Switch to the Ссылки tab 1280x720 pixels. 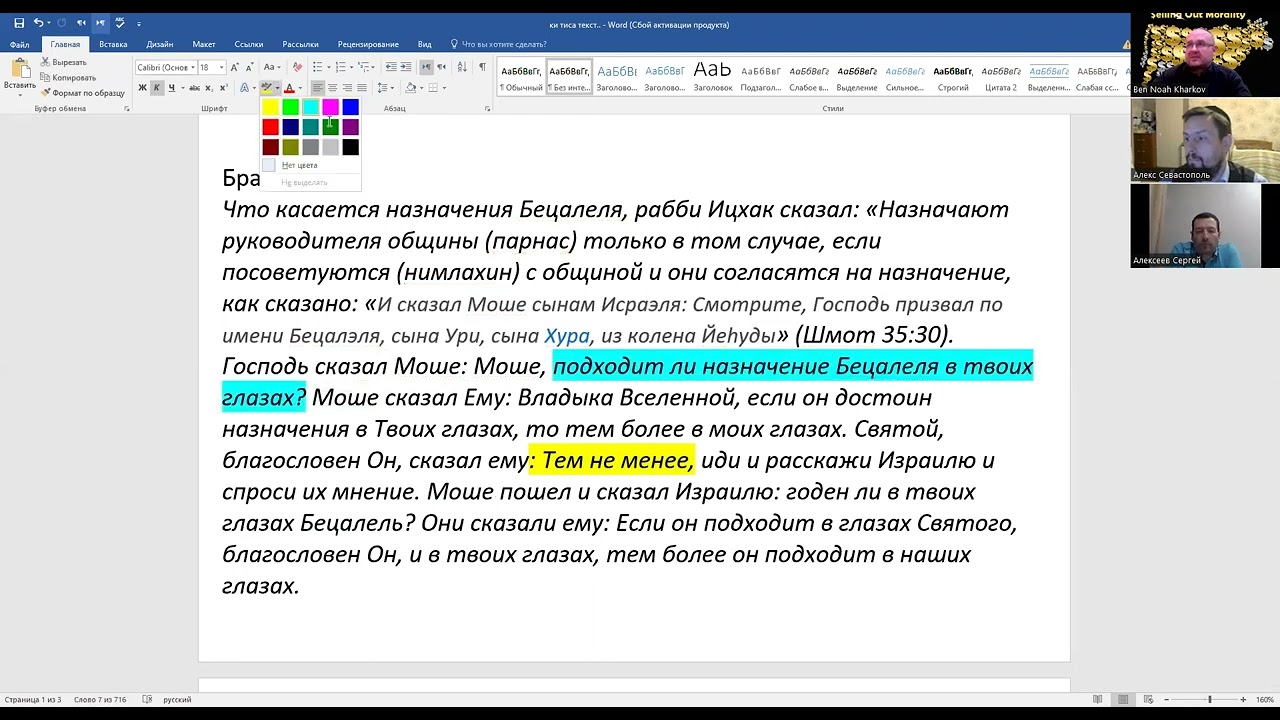[x=249, y=44]
